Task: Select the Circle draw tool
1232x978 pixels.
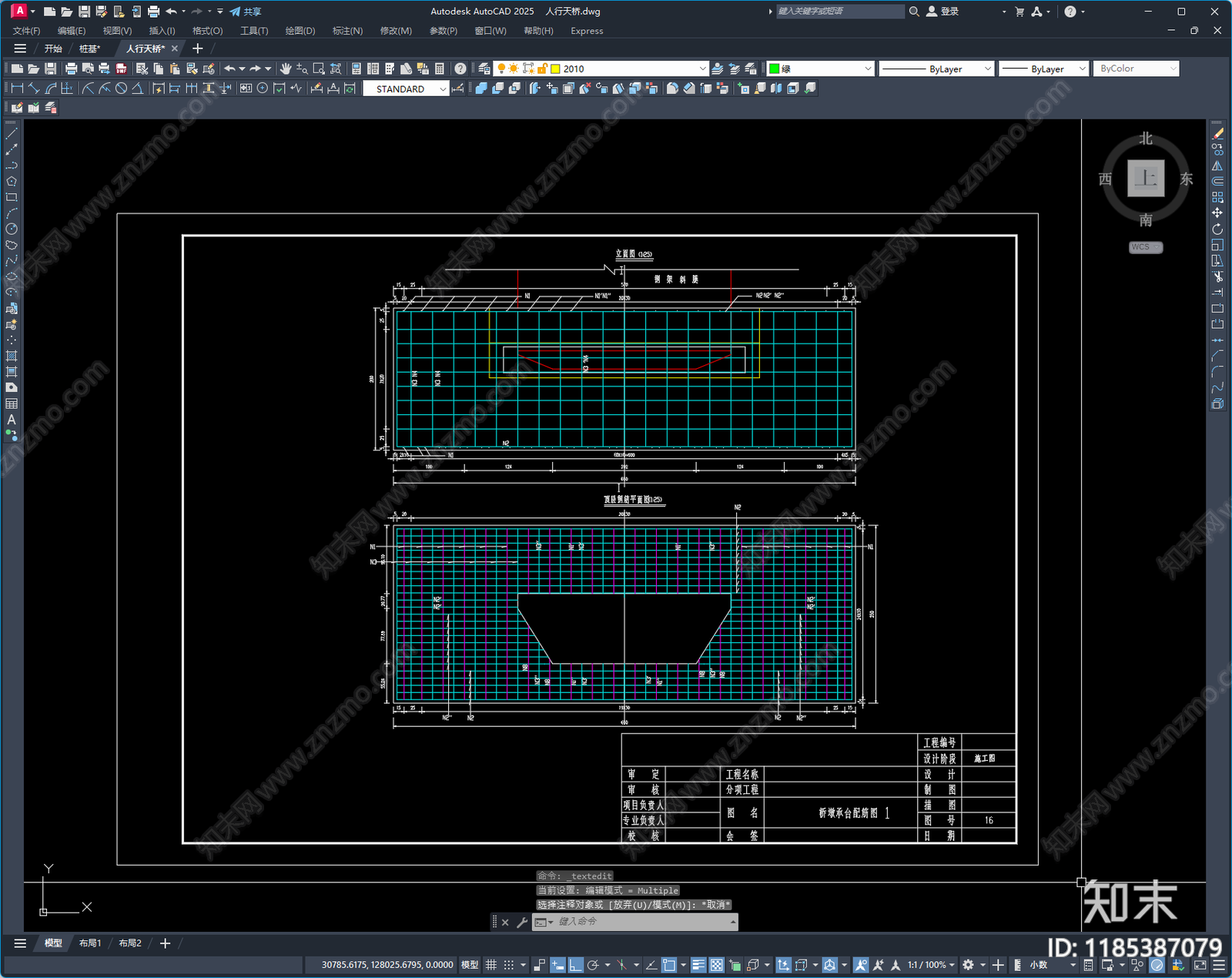Action: pos(12,229)
